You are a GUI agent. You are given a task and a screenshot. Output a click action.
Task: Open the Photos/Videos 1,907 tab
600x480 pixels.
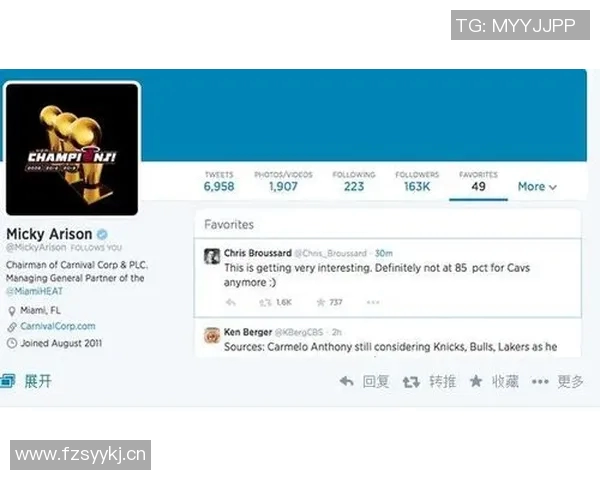click(x=283, y=181)
